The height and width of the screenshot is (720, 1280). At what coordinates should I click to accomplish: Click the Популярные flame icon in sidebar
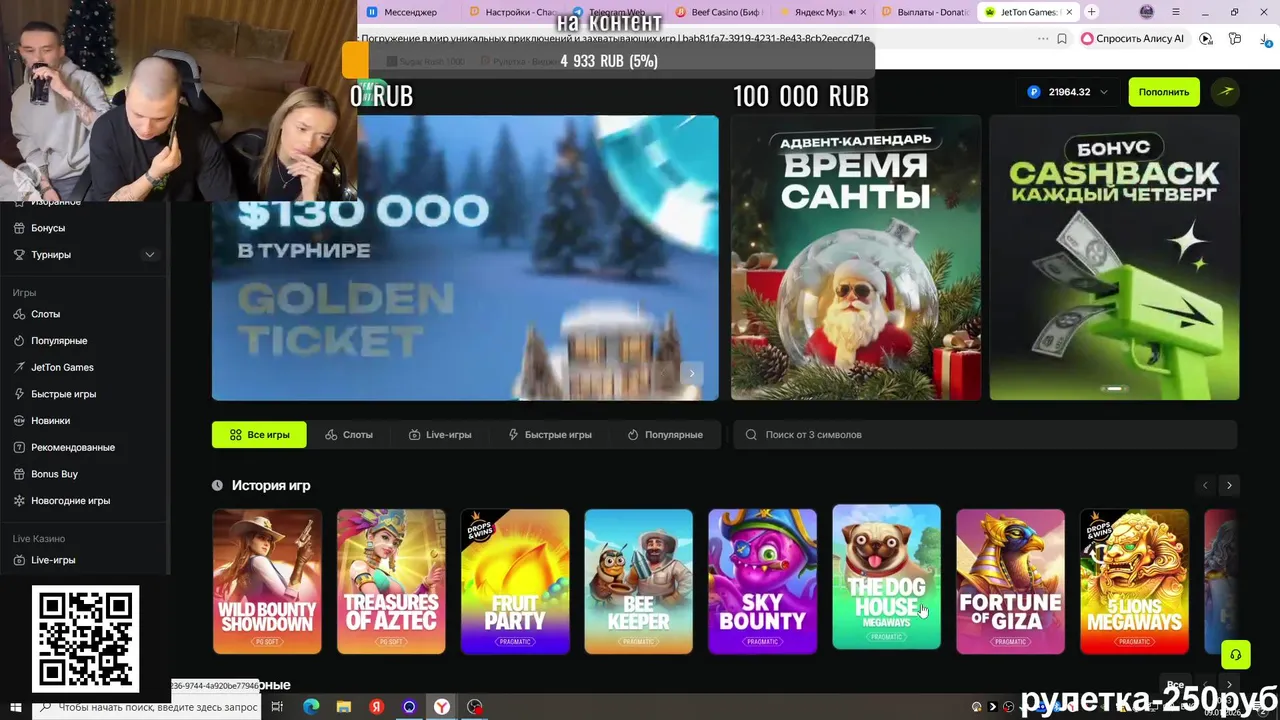20,341
